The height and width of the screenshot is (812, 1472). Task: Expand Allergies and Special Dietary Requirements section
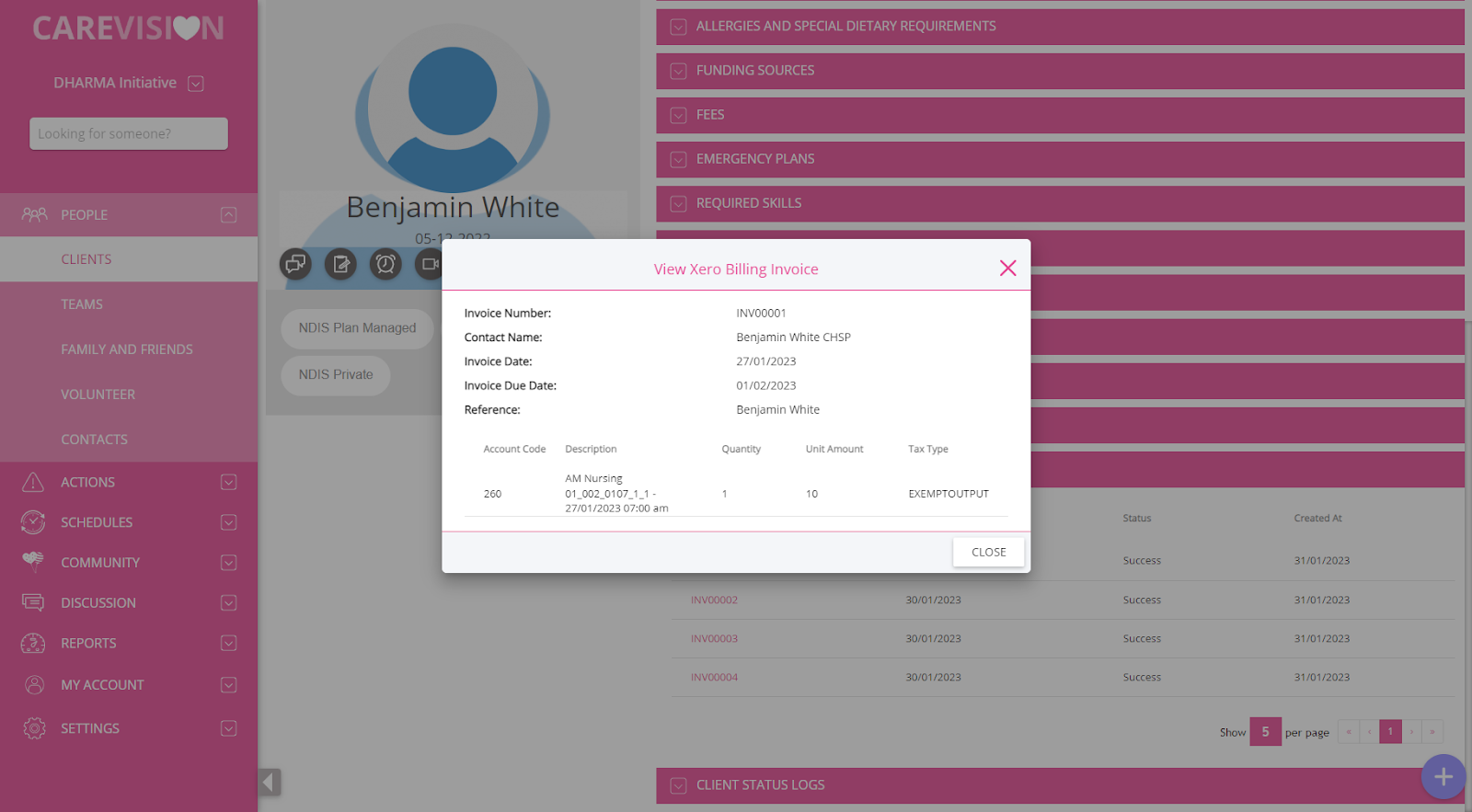point(1060,27)
